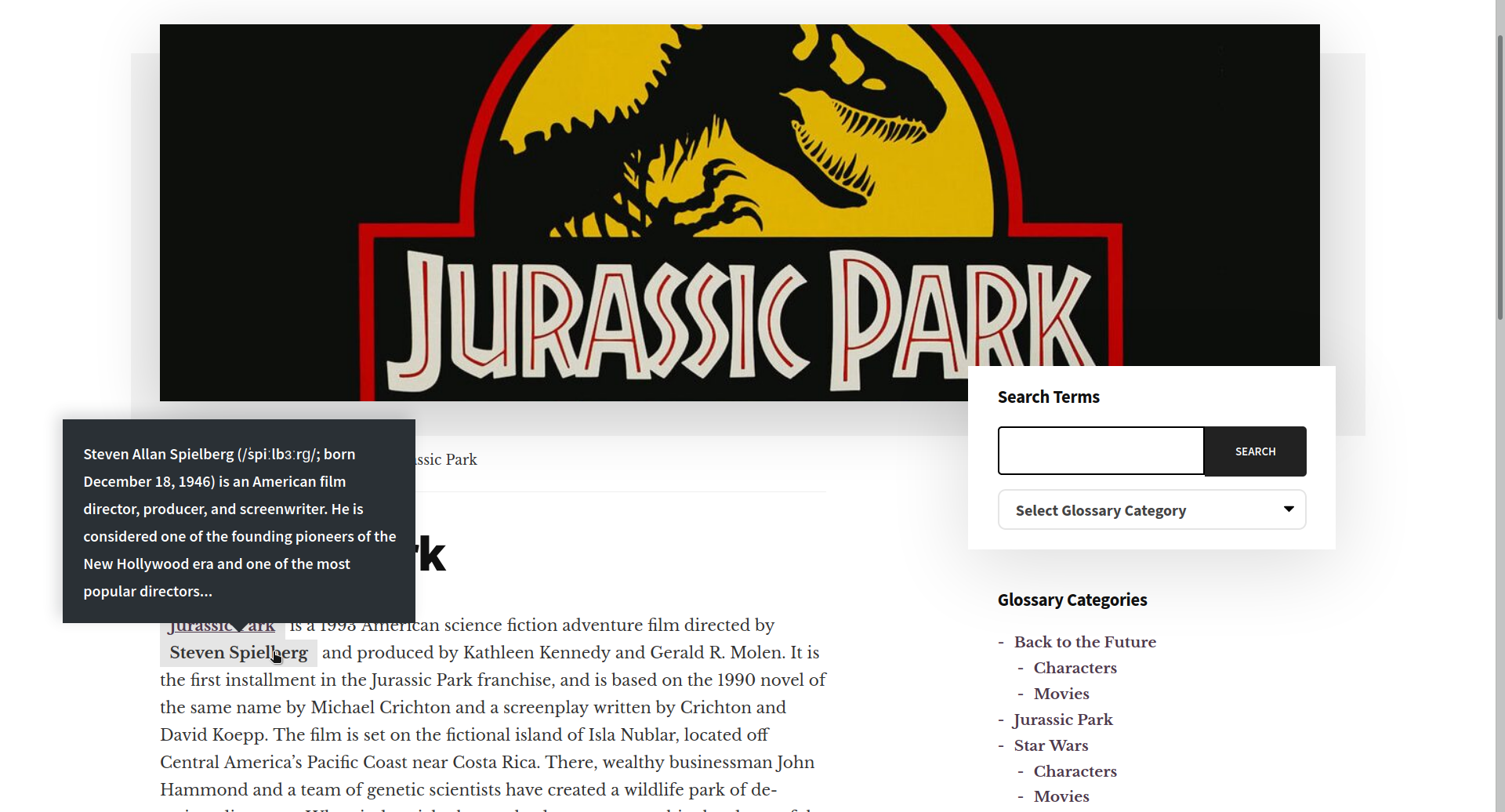This screenshot has height=812, width=1505.
Task: Open Movies under Star Wars
Action: [x=1061, y=796]
